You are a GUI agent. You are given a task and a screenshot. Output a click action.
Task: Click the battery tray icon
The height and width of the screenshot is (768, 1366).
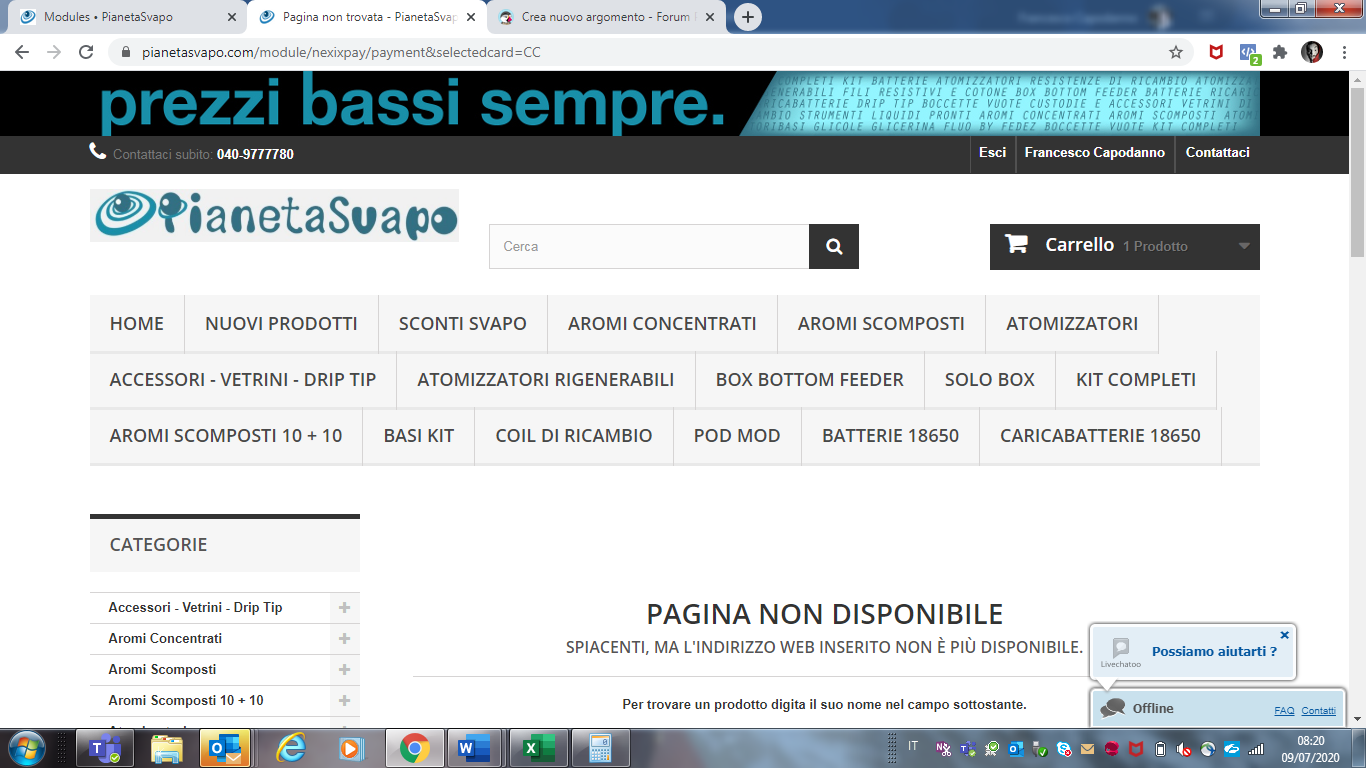click(1160, 748)
